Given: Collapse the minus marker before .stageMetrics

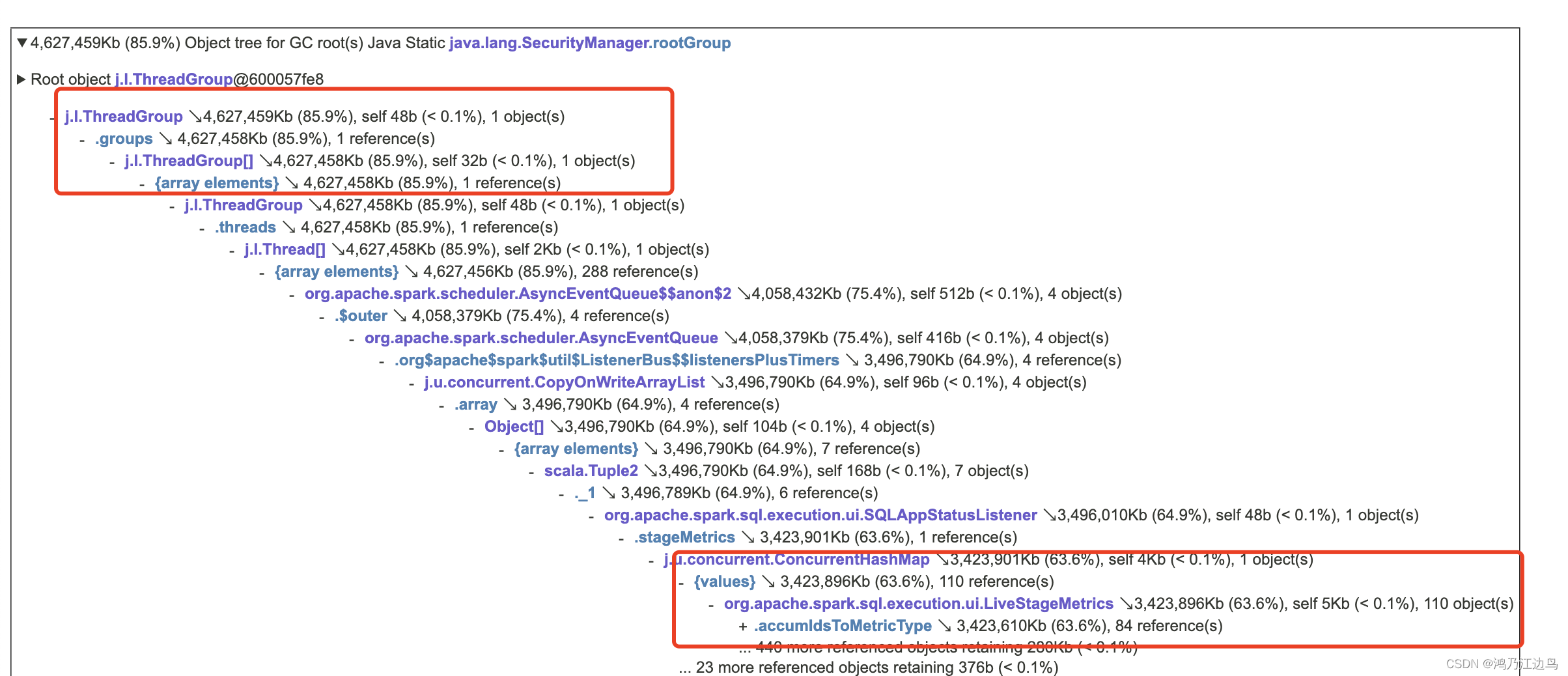Looking at the screenshot, I should pos(621,539).
